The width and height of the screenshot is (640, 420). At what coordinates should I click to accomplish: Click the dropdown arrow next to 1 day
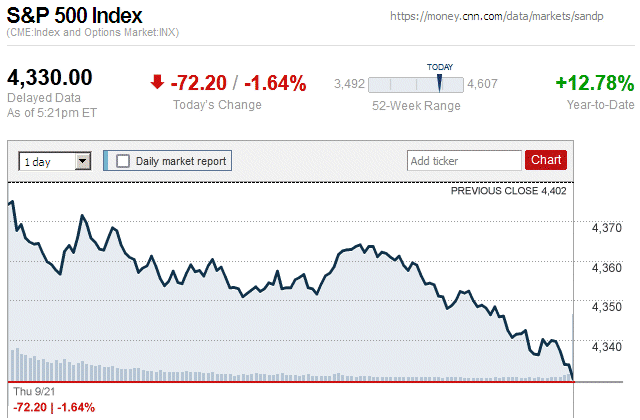click(83, 160)
